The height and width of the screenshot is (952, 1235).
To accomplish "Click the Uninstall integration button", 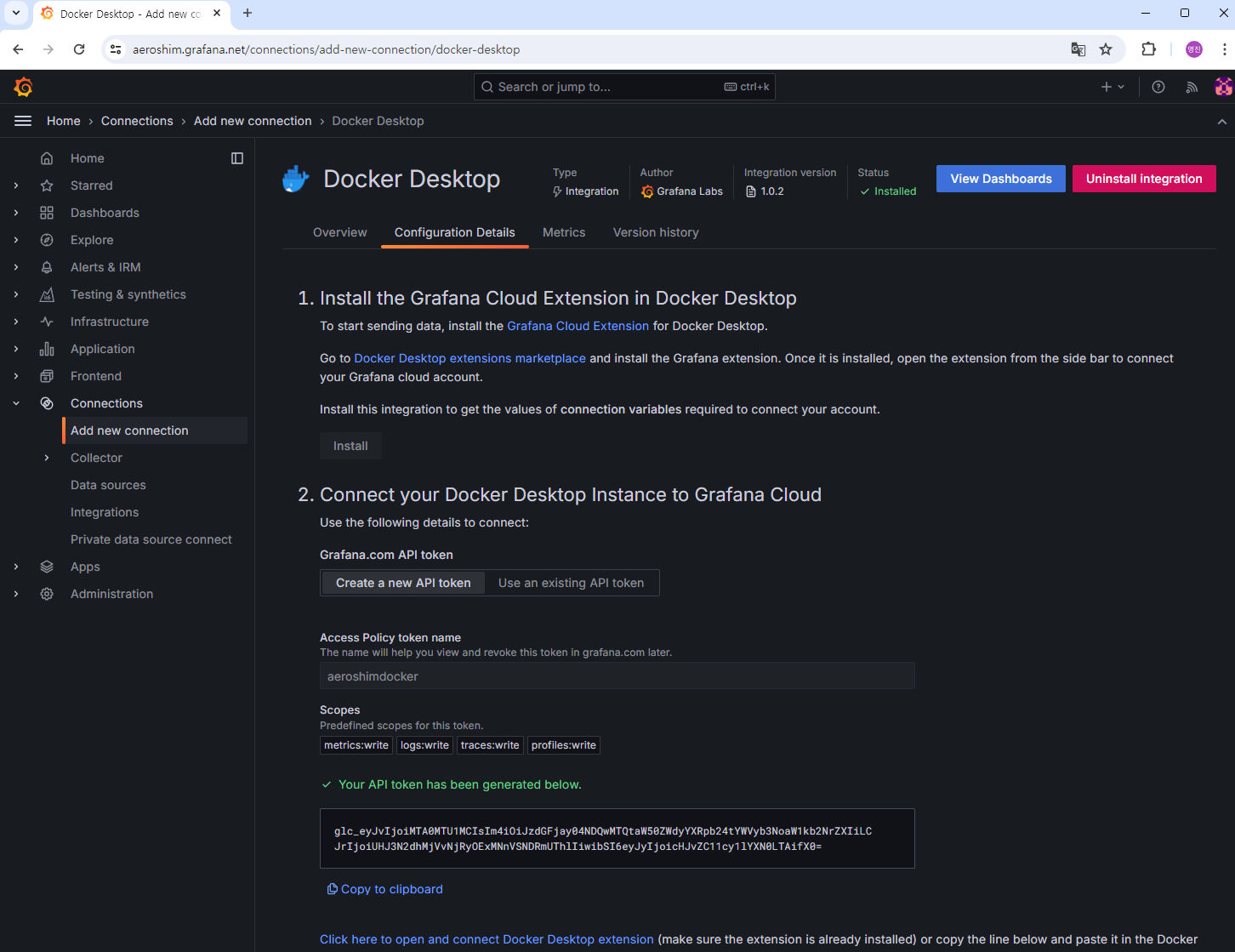I will coord(1144,179).
